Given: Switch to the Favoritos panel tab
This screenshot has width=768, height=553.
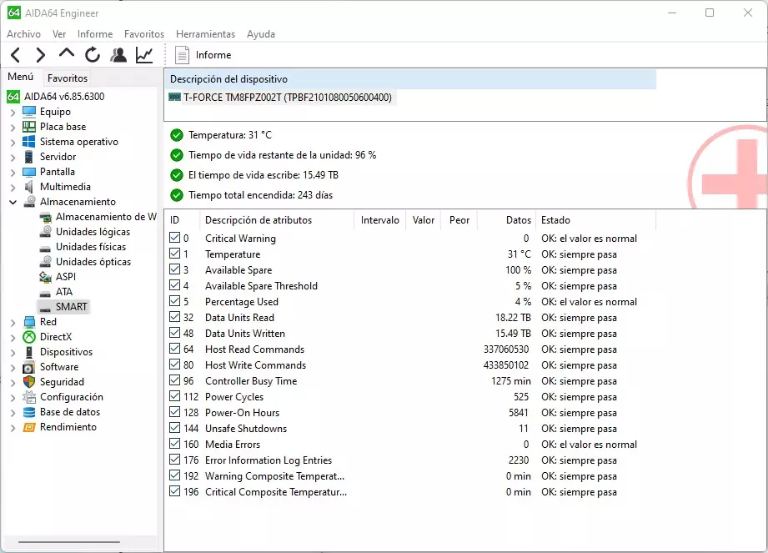Looking at the screenshot, I should pyautogui.click(x=67, y=78).
